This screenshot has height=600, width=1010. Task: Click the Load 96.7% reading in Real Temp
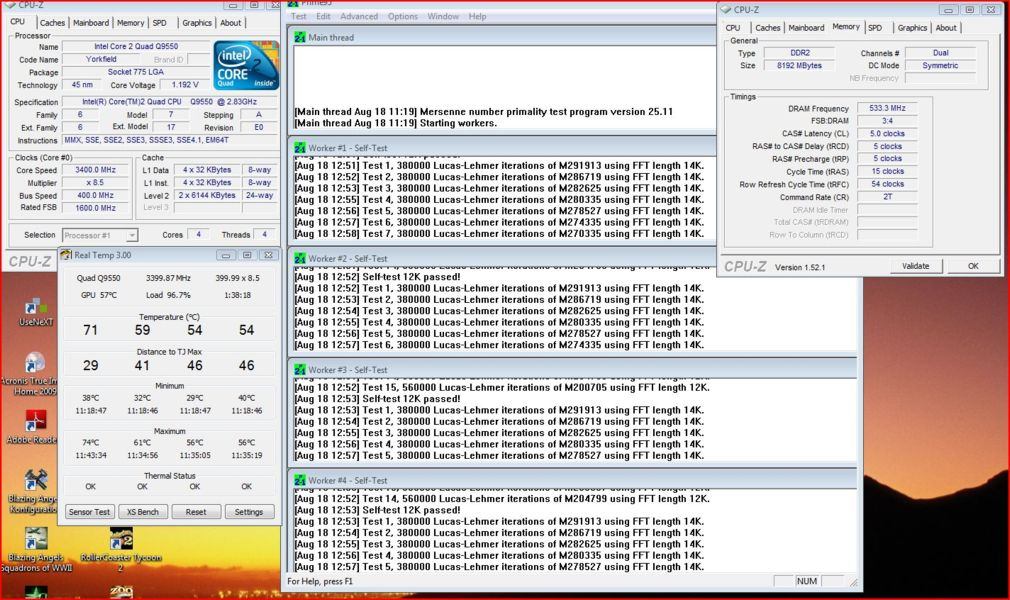click(x=168, y=295)
